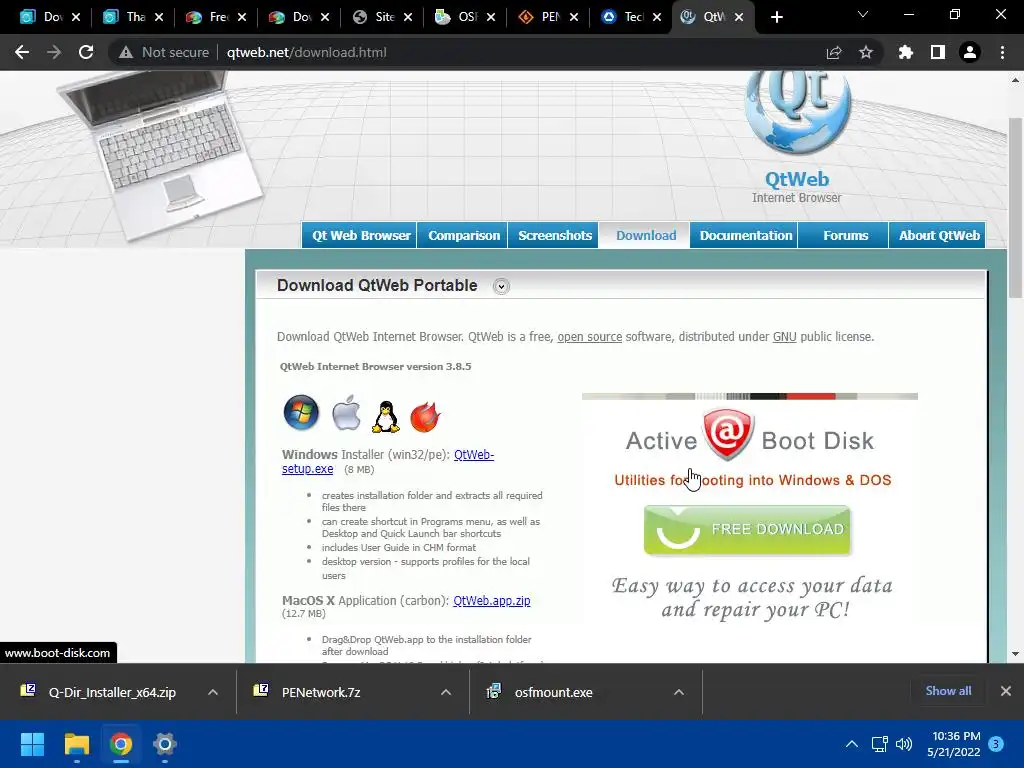Click the green FREE DOWNLOAD button
The width and height of the screenshot is (1024, 768).
tap(747, 530)
